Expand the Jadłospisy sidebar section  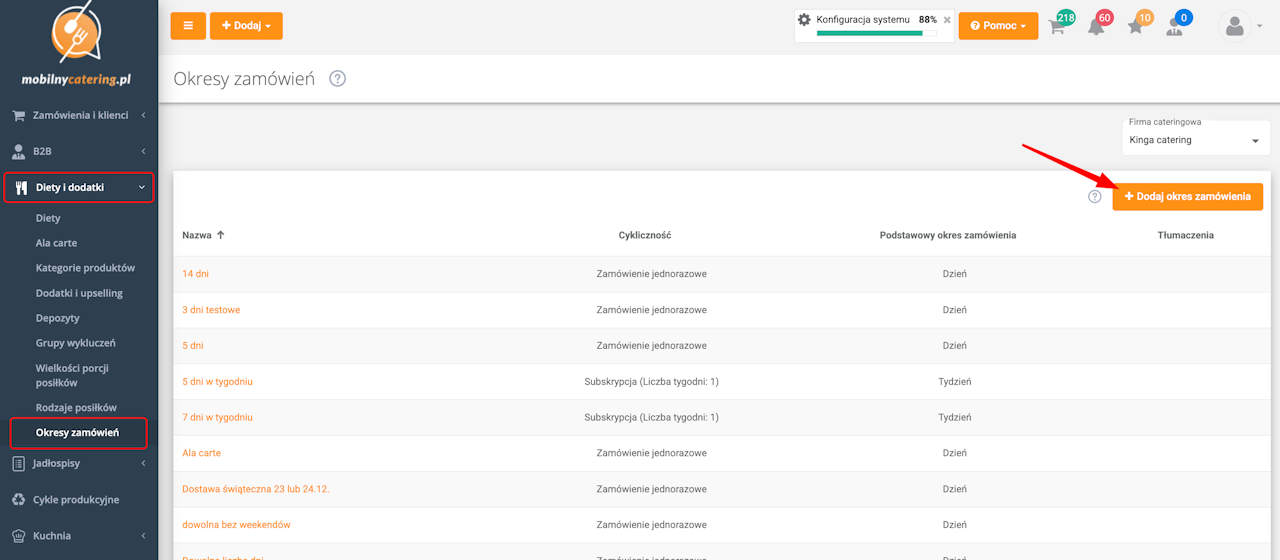click(x=79, y=463)
